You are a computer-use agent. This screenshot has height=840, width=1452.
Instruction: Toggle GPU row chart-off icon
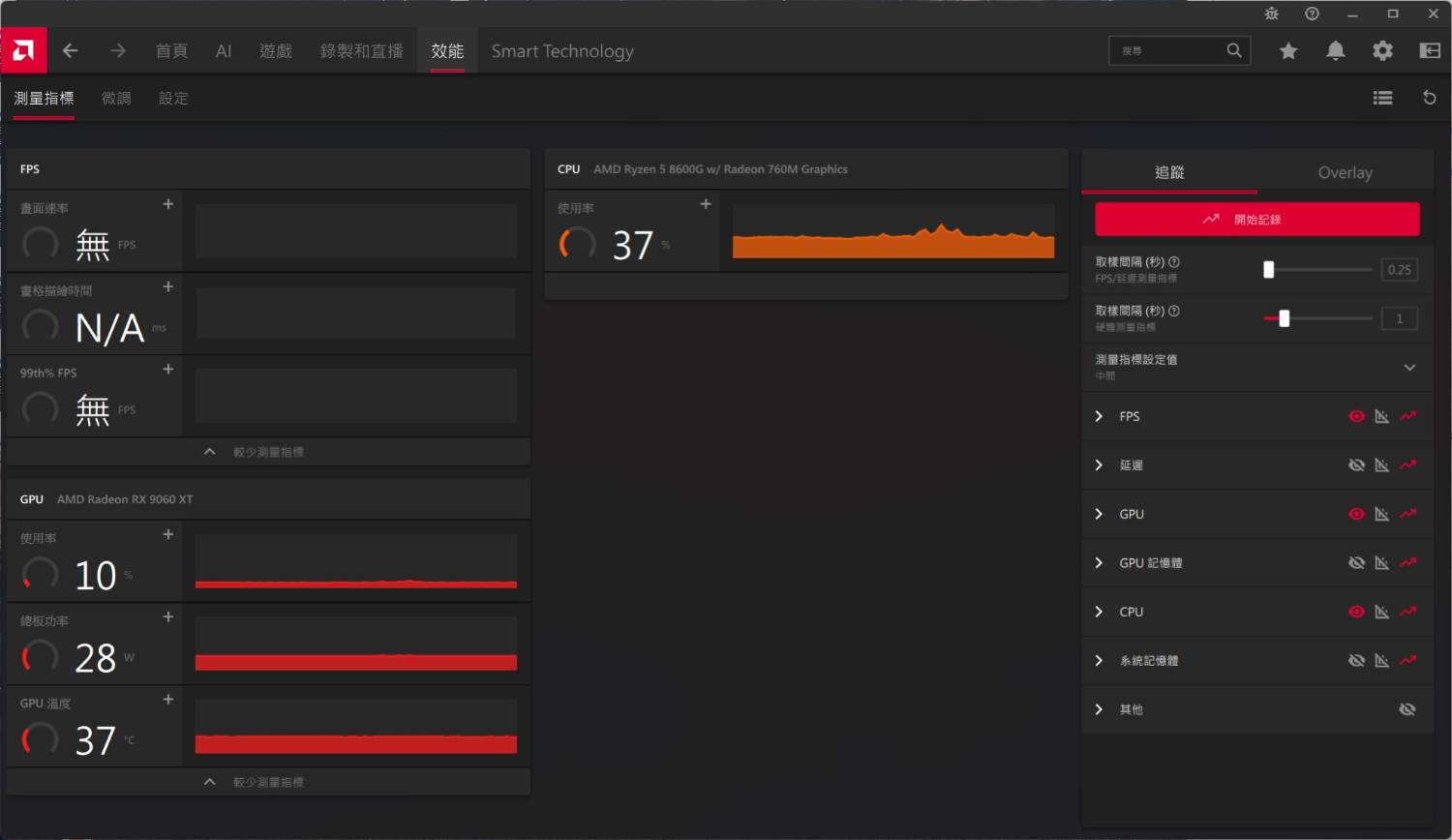click(x=1382, y=514)
